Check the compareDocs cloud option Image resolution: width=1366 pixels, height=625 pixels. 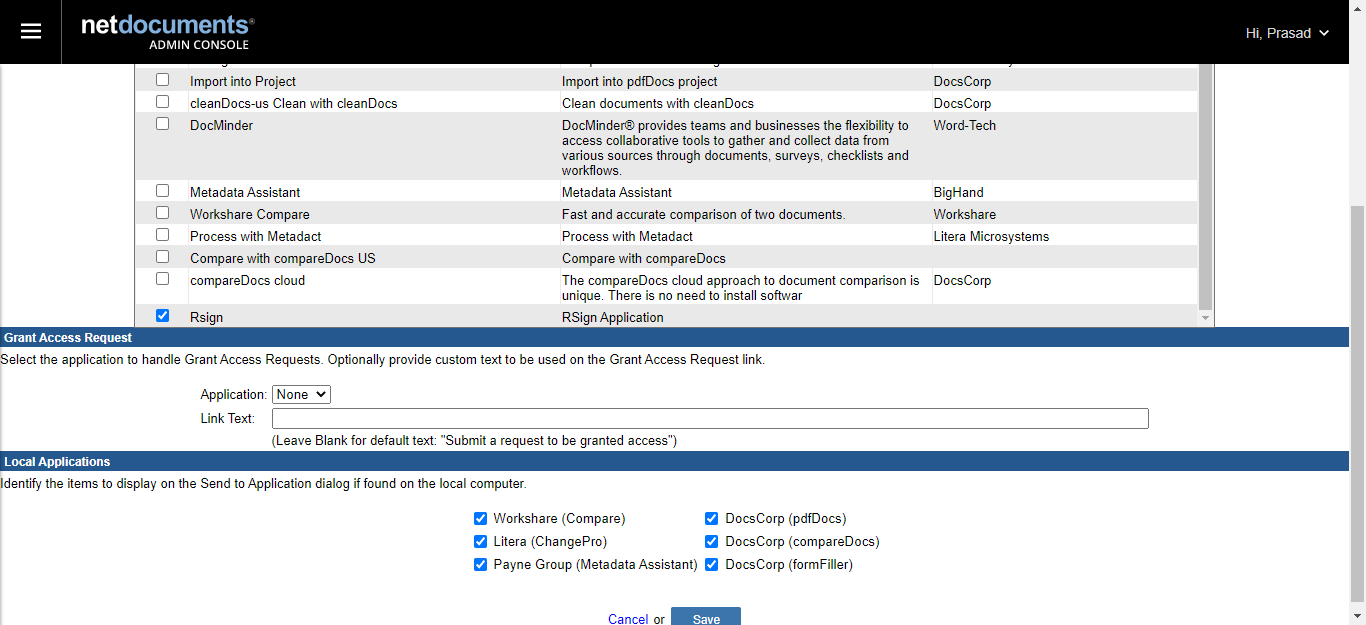(162, 278)
